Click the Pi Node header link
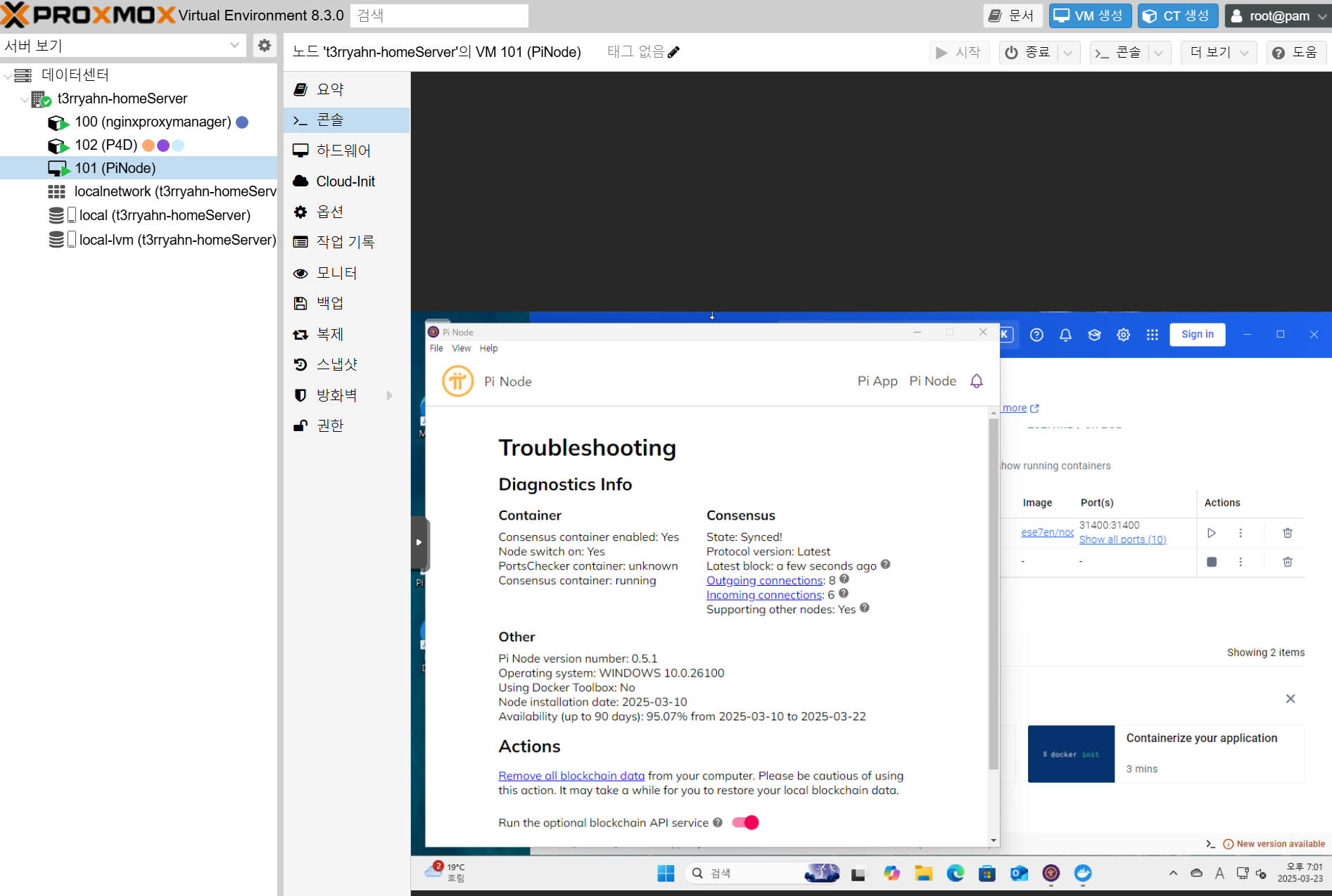1332x896 pixels. (932, 381)
